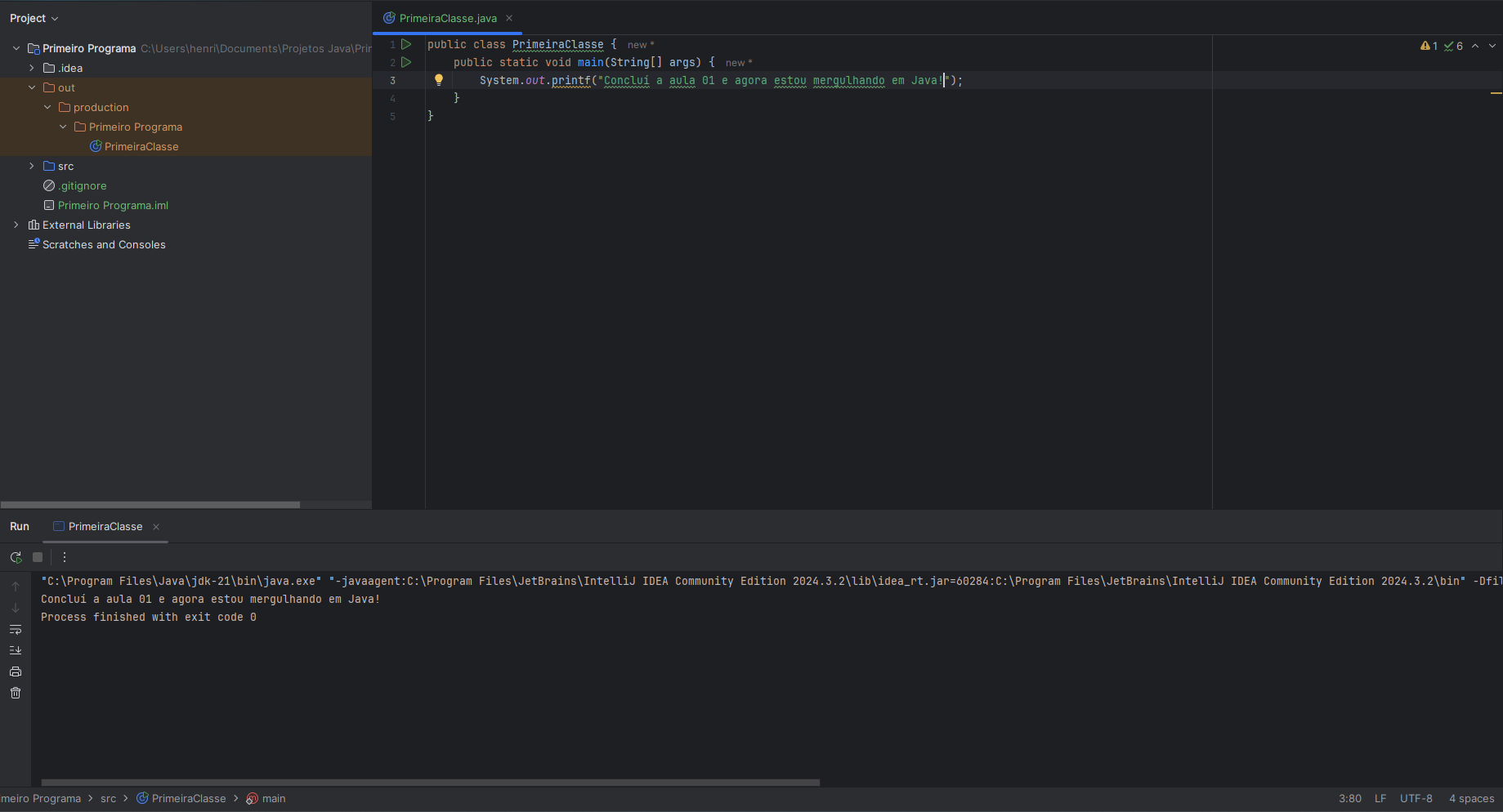Image resolution: width=1503 pixels, height=812 pixels.
Task: Click the Down the Stack Trace arrow
Action: pos(16,608)
